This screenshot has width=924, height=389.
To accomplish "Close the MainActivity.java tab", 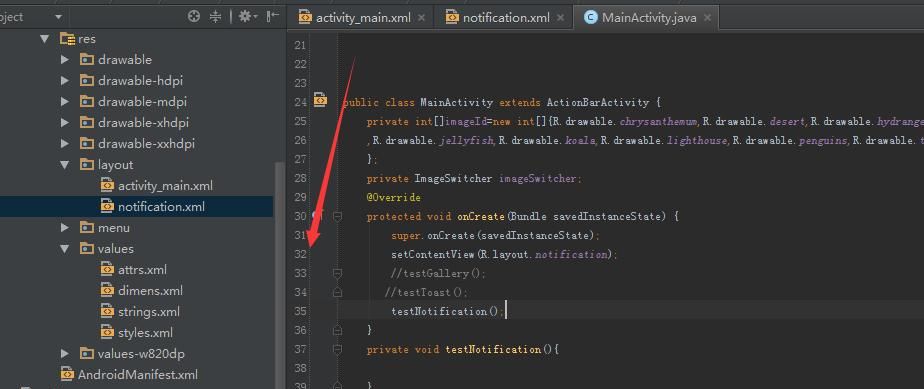I will click(x=707, y=18).
